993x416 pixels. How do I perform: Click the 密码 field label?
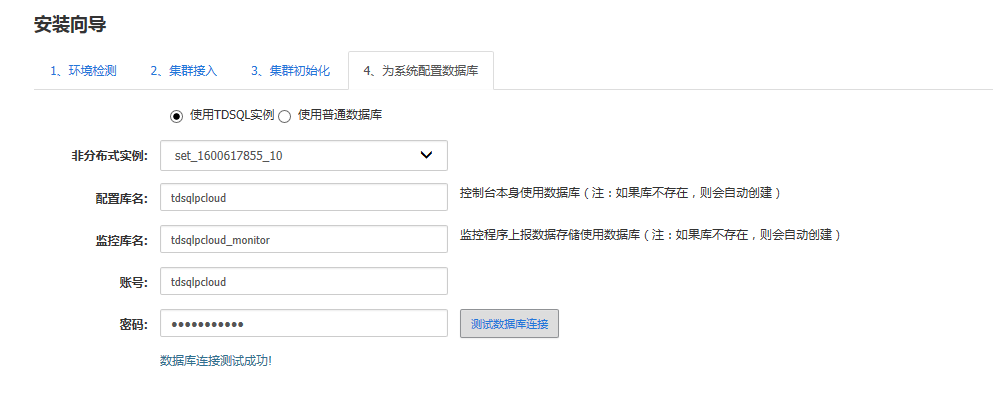tap(133, 324)
